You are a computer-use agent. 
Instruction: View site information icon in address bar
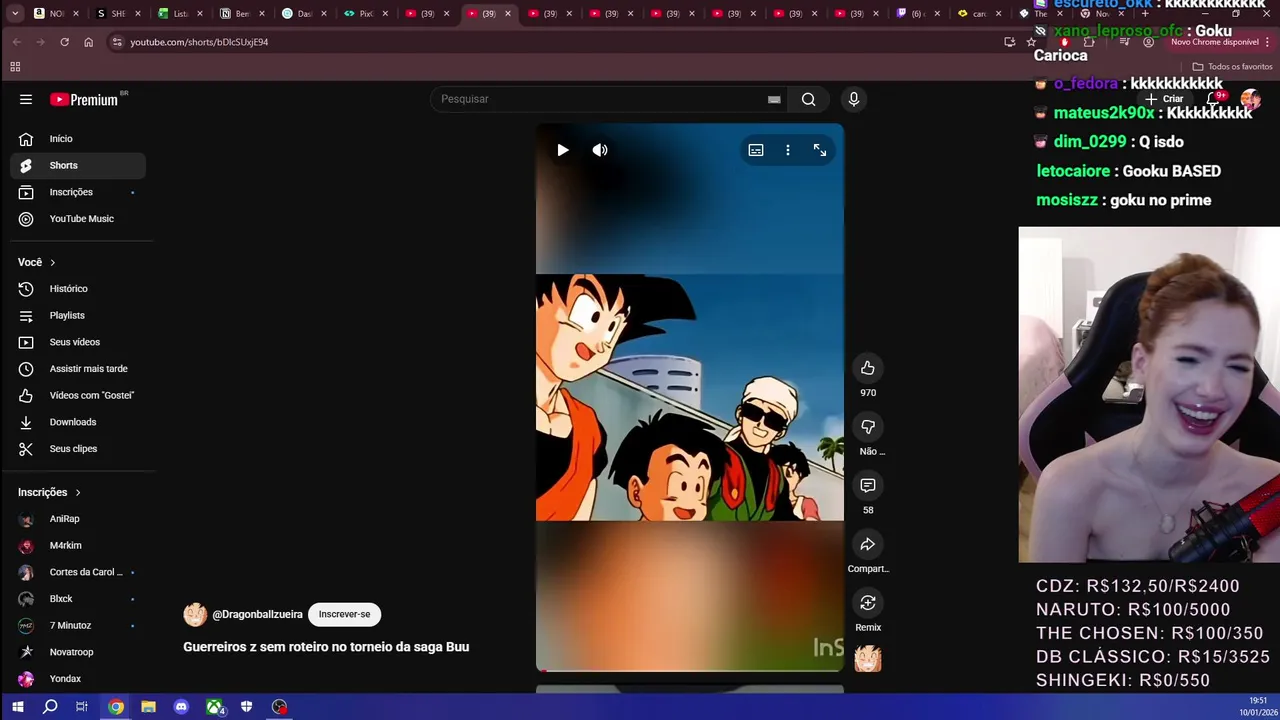tap(116, 42)
